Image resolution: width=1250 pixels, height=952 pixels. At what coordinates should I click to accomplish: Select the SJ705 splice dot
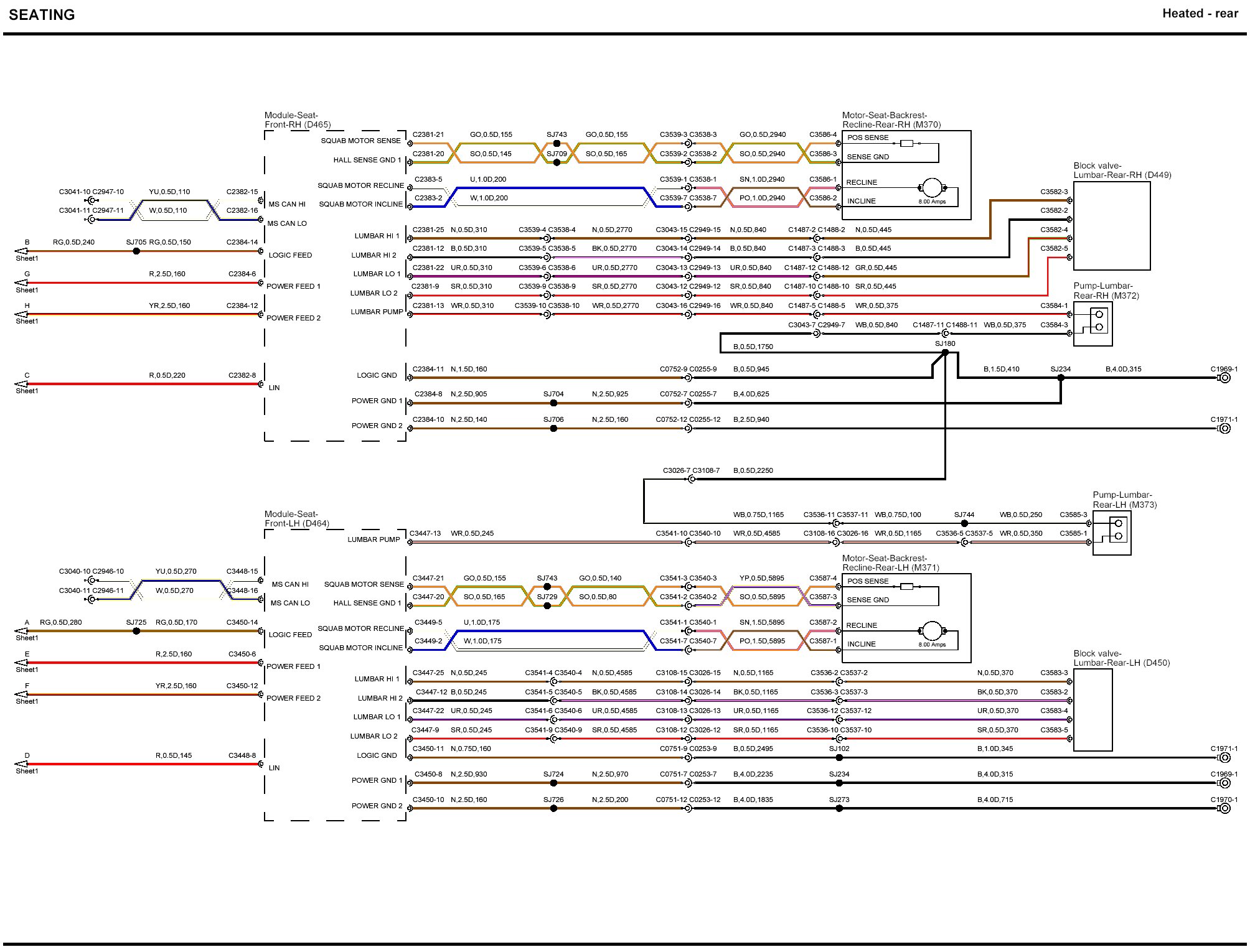coord(136,251)
